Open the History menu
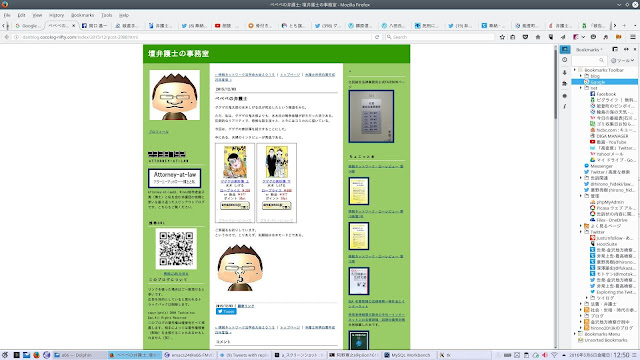Image resolution: width=640 pixels, height=360 pixels. click(x=56, y=15)
